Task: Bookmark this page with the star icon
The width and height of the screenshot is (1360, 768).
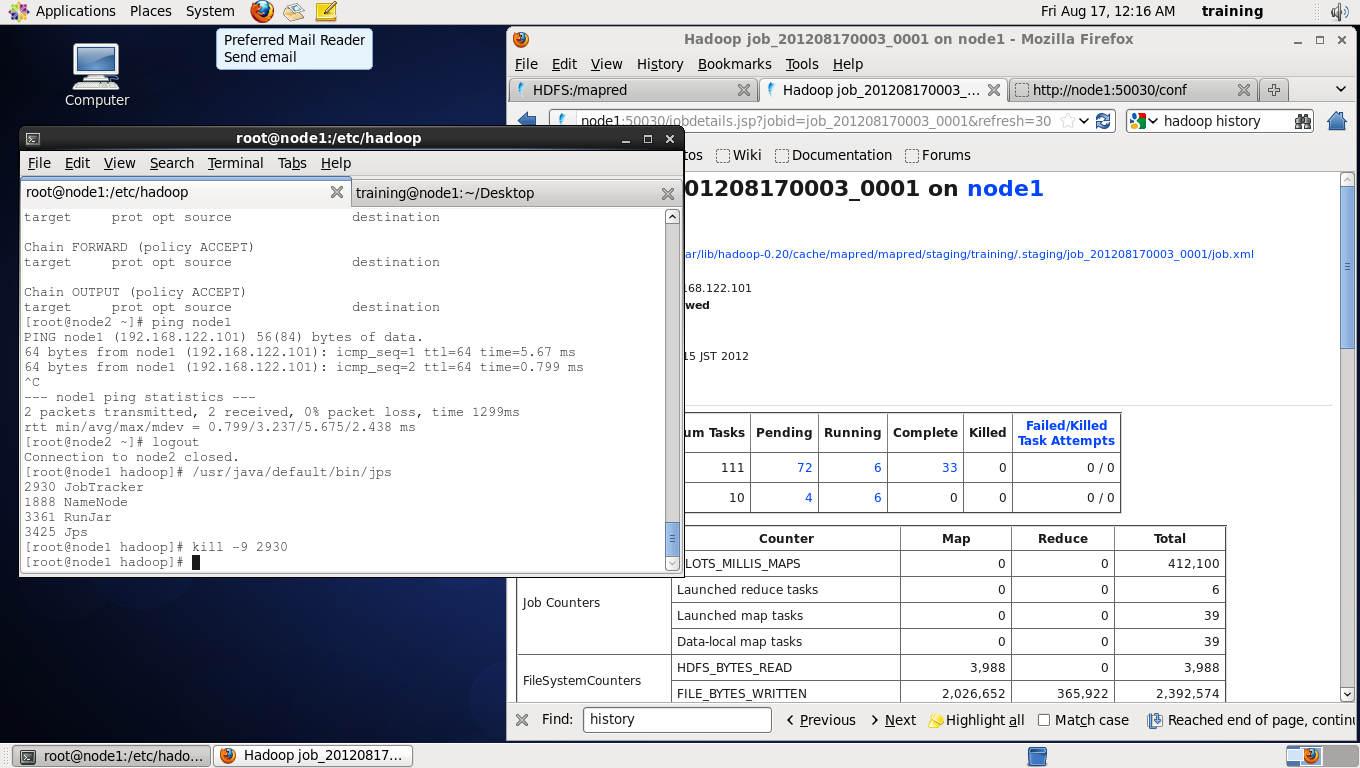Action: click(1068, 121)
